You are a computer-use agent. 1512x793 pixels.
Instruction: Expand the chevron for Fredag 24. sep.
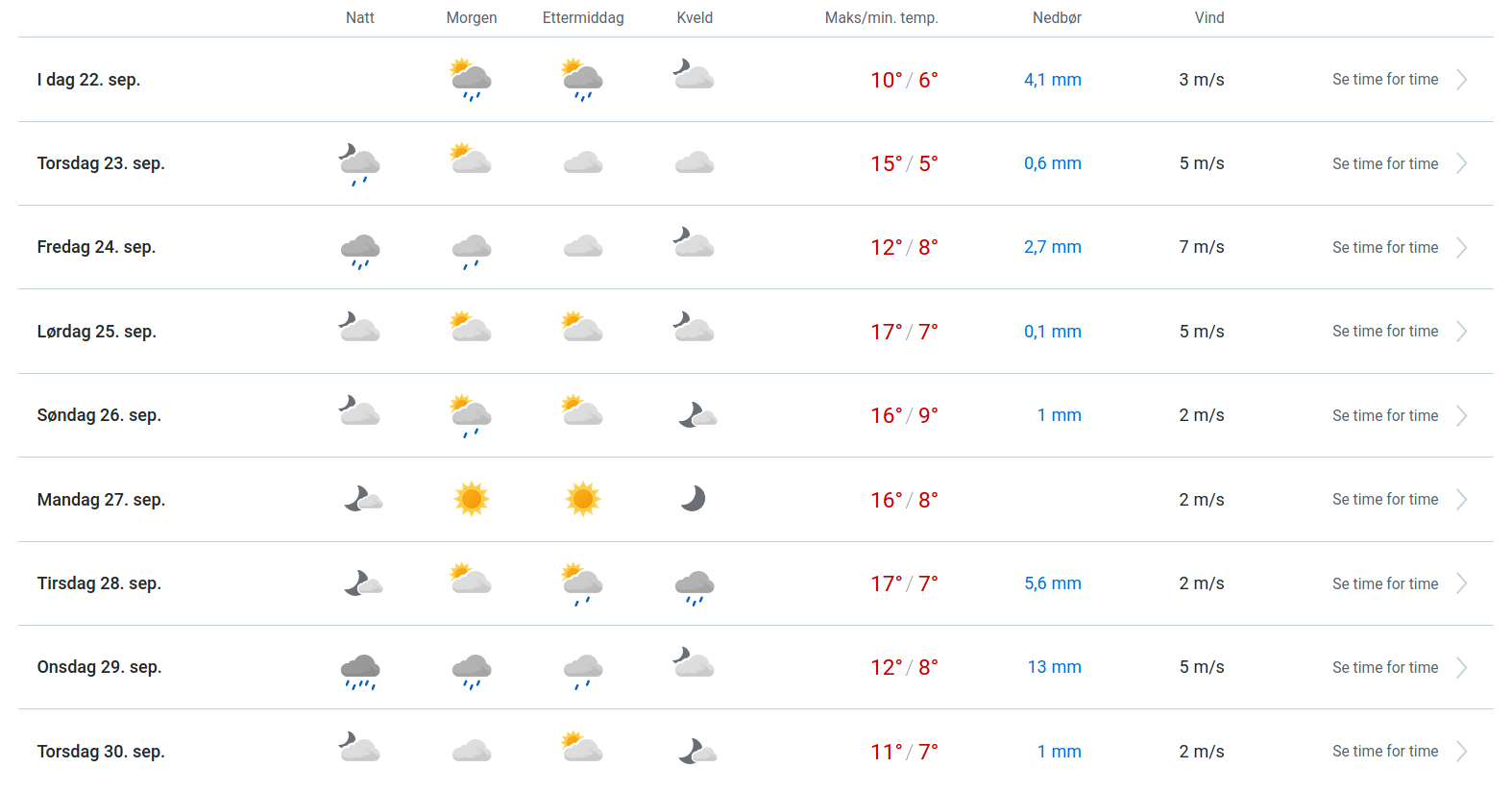tap(1461, 248)
